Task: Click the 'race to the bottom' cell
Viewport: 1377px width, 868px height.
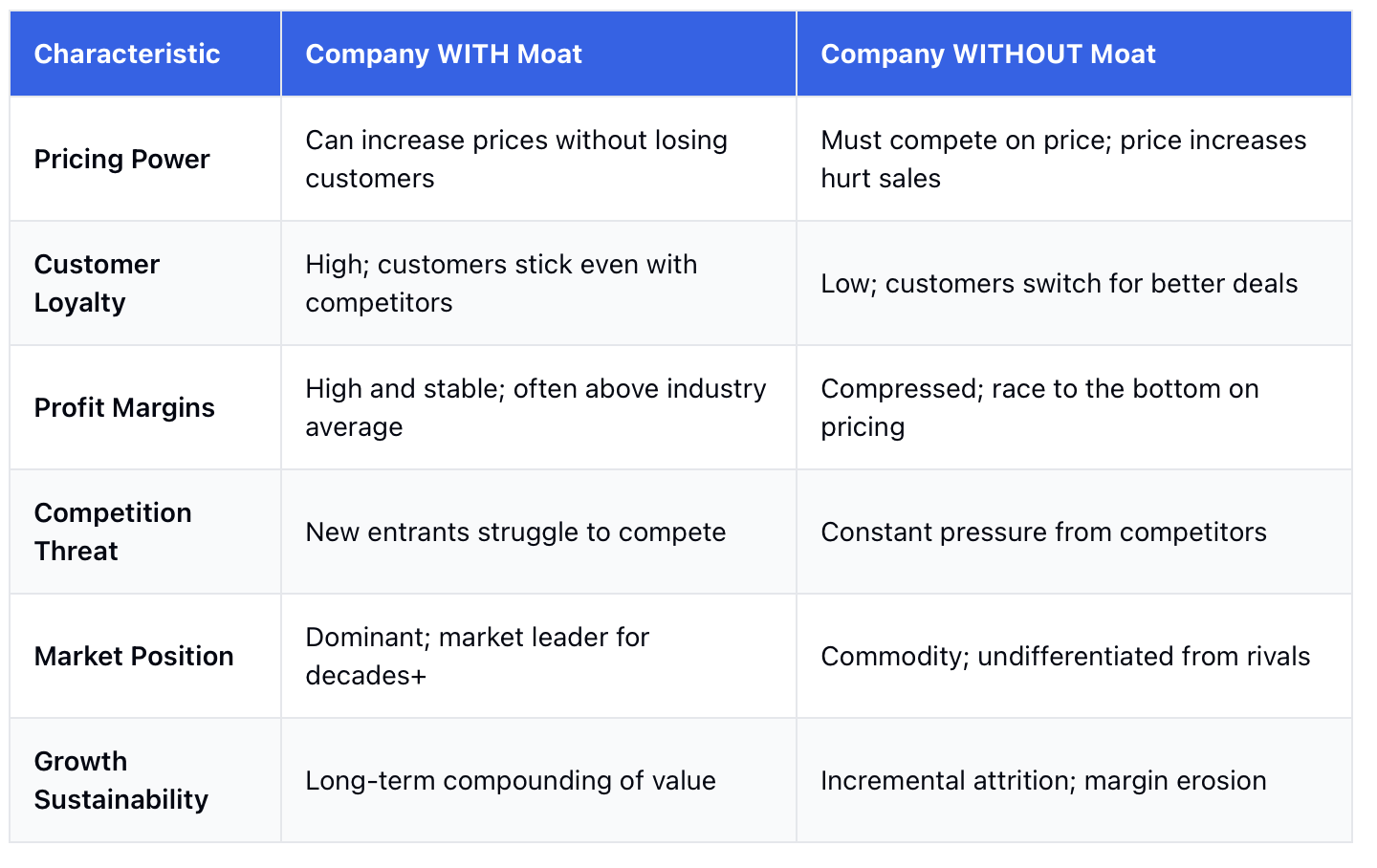Action: pos(1074,407)
